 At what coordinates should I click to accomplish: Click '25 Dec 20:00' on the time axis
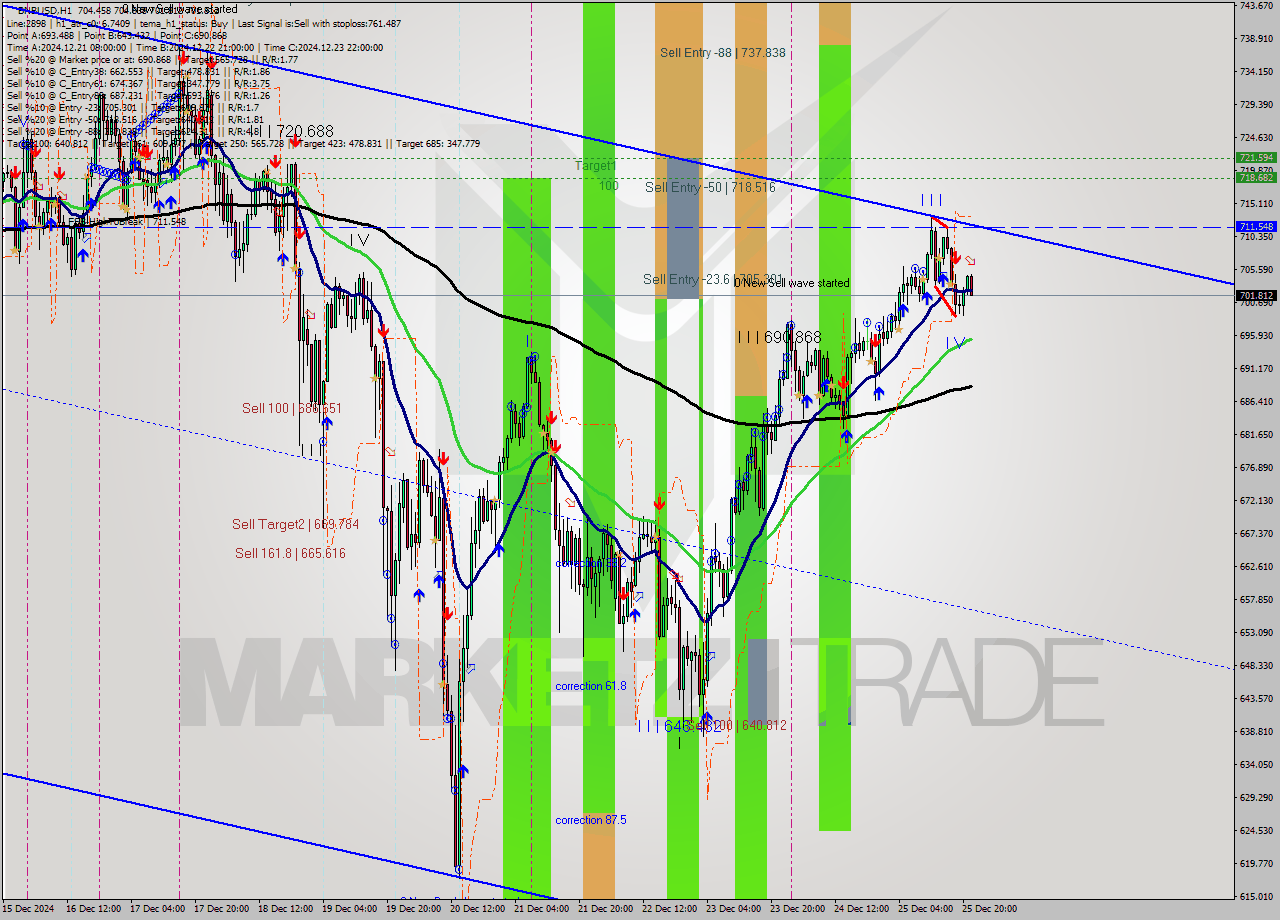coord(990,909)
